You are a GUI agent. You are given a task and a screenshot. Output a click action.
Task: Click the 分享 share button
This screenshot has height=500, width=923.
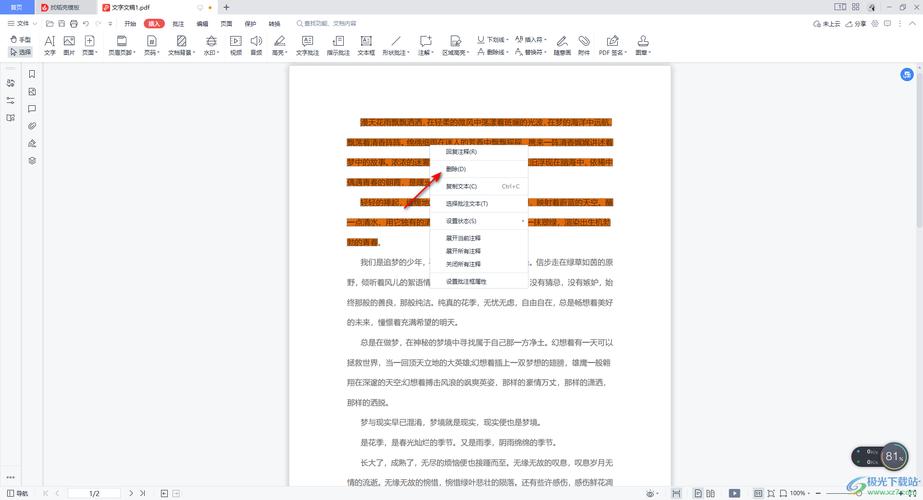tap(857, 23)
